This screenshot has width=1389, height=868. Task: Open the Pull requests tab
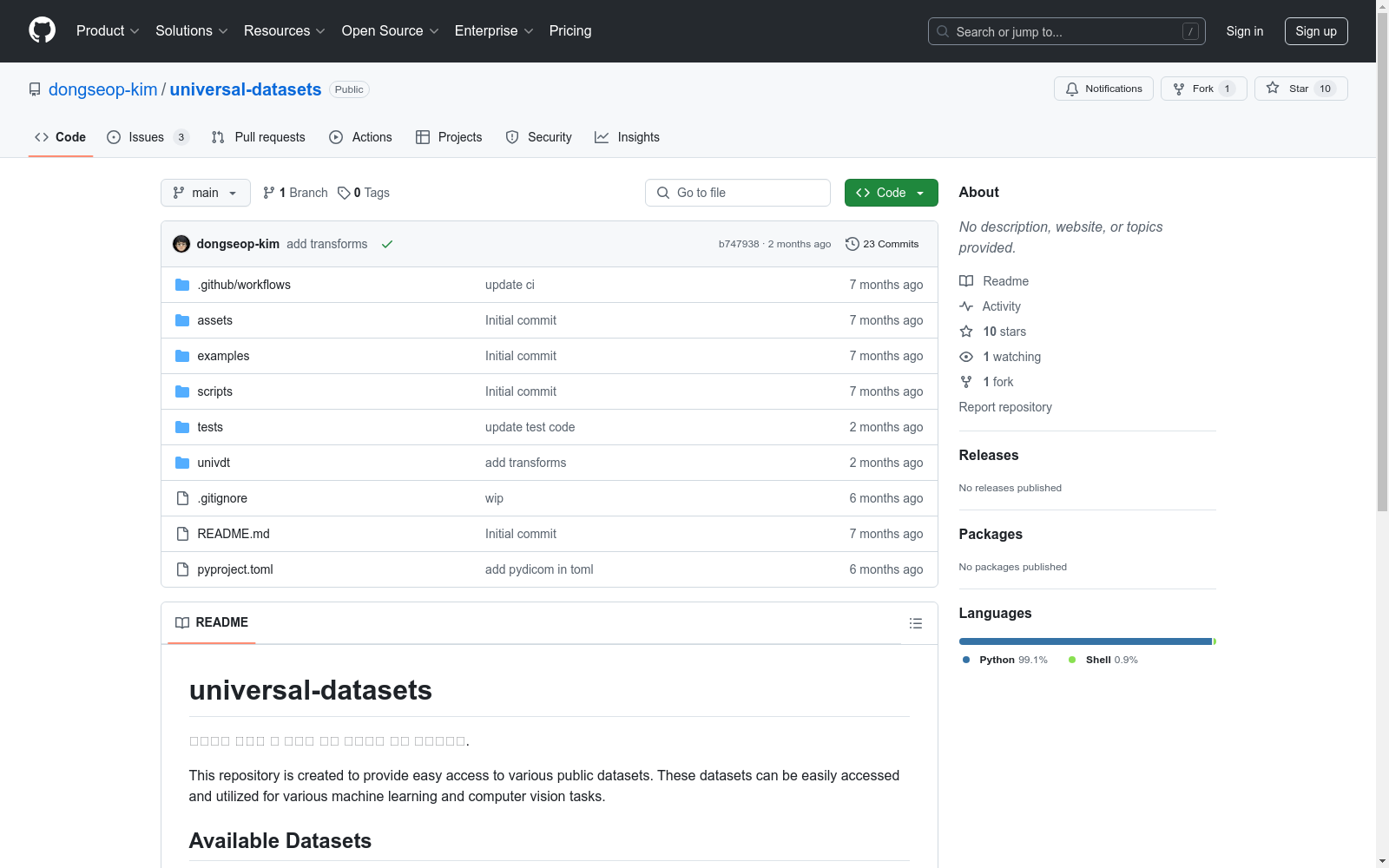tap(259, 137)
